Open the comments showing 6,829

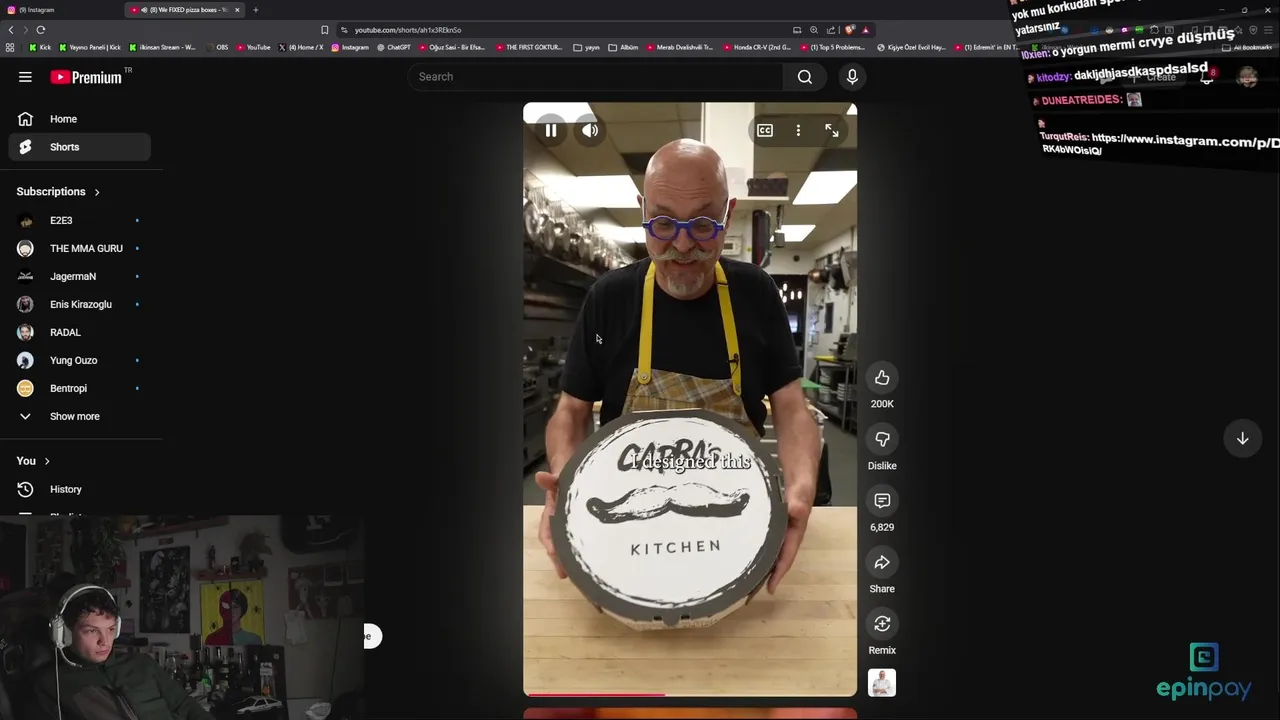882,501
